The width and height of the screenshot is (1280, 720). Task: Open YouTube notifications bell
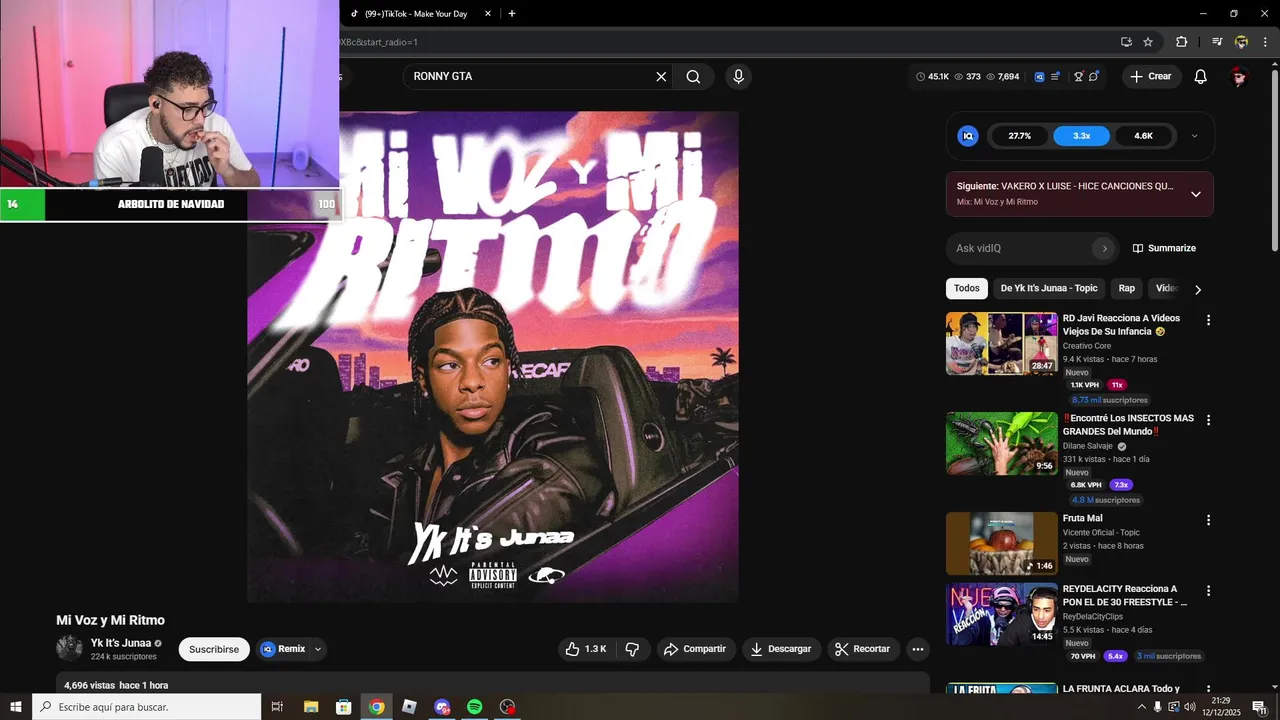(1201, 77)
